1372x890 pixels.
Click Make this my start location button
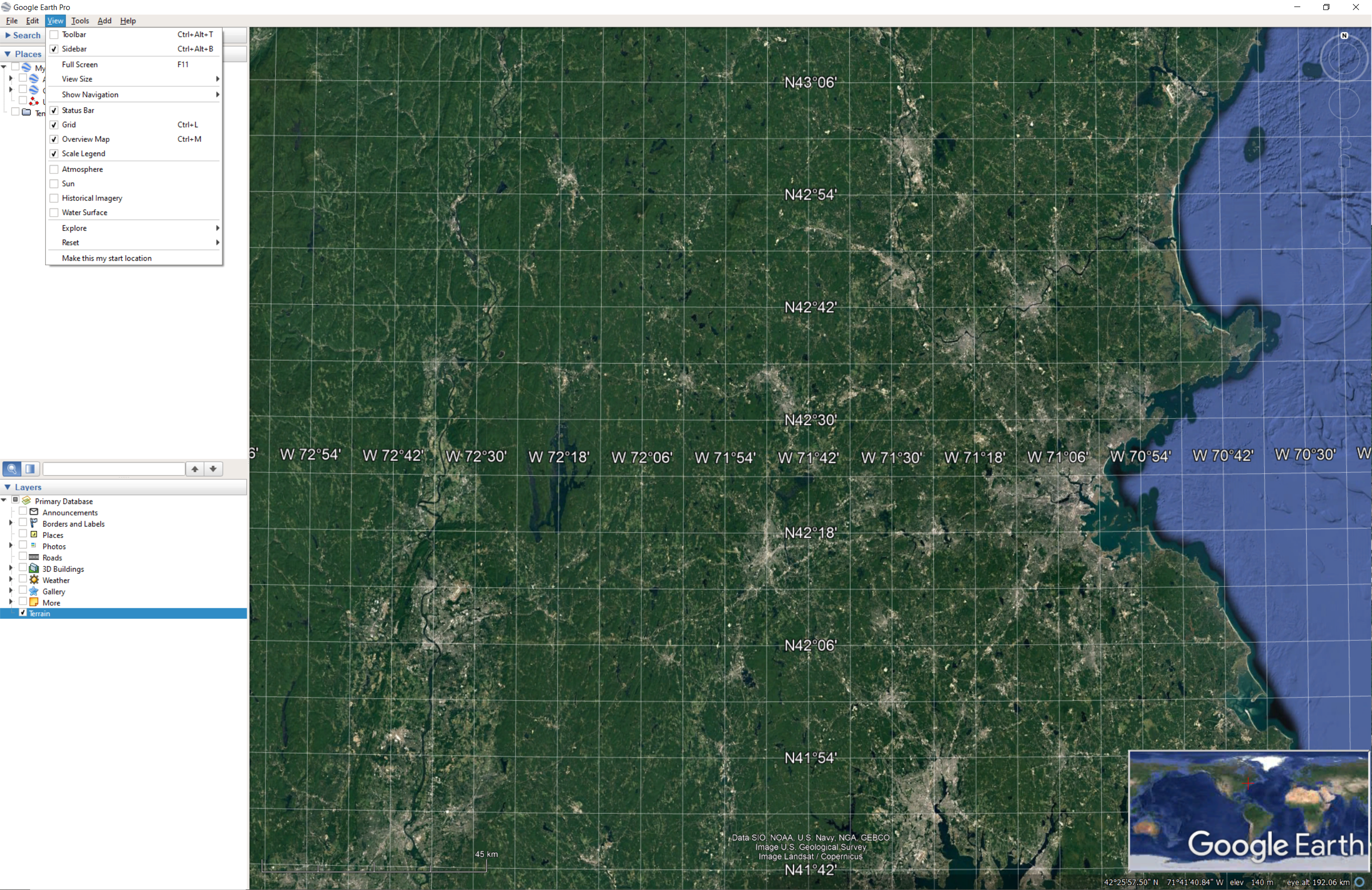[106, 258]
